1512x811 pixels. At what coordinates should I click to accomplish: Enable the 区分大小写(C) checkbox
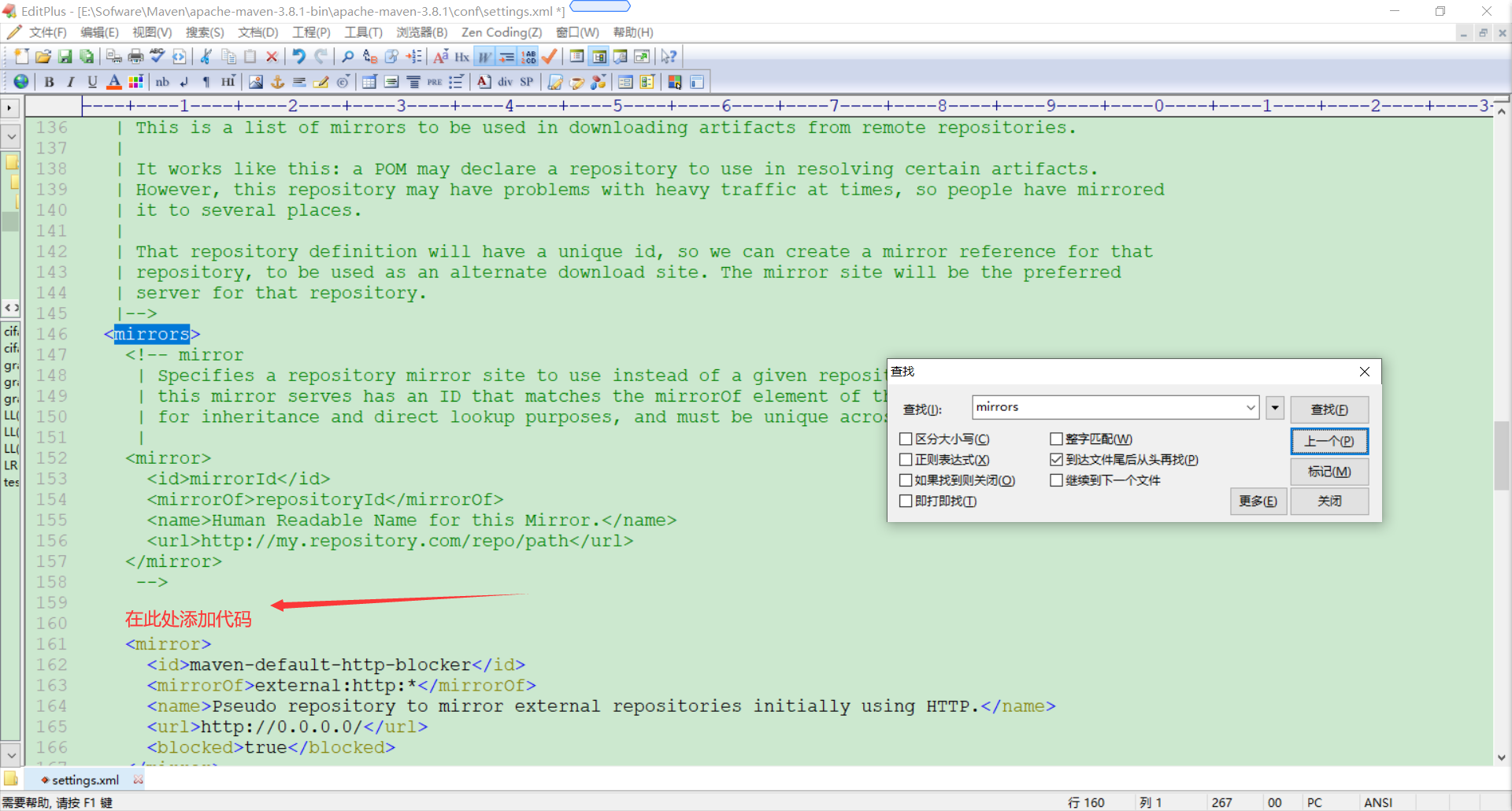coord(906,439)
